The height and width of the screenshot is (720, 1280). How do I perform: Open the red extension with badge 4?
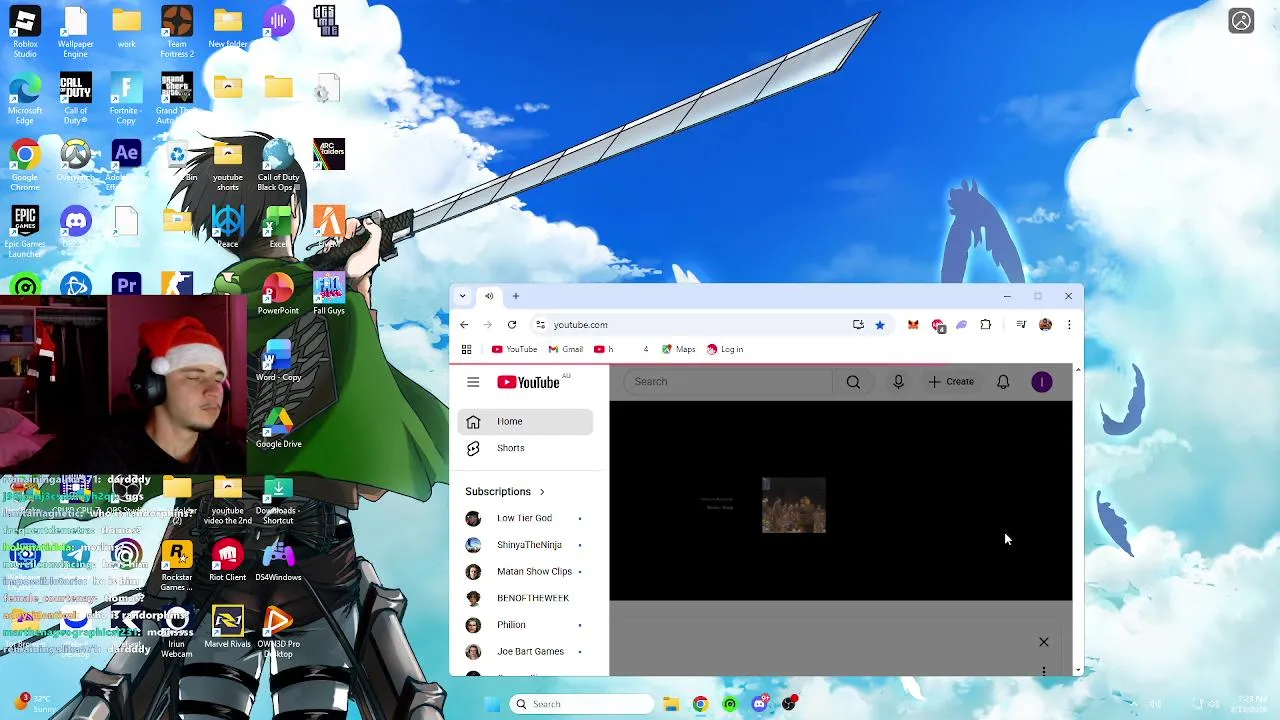click(x=938, y=325)
